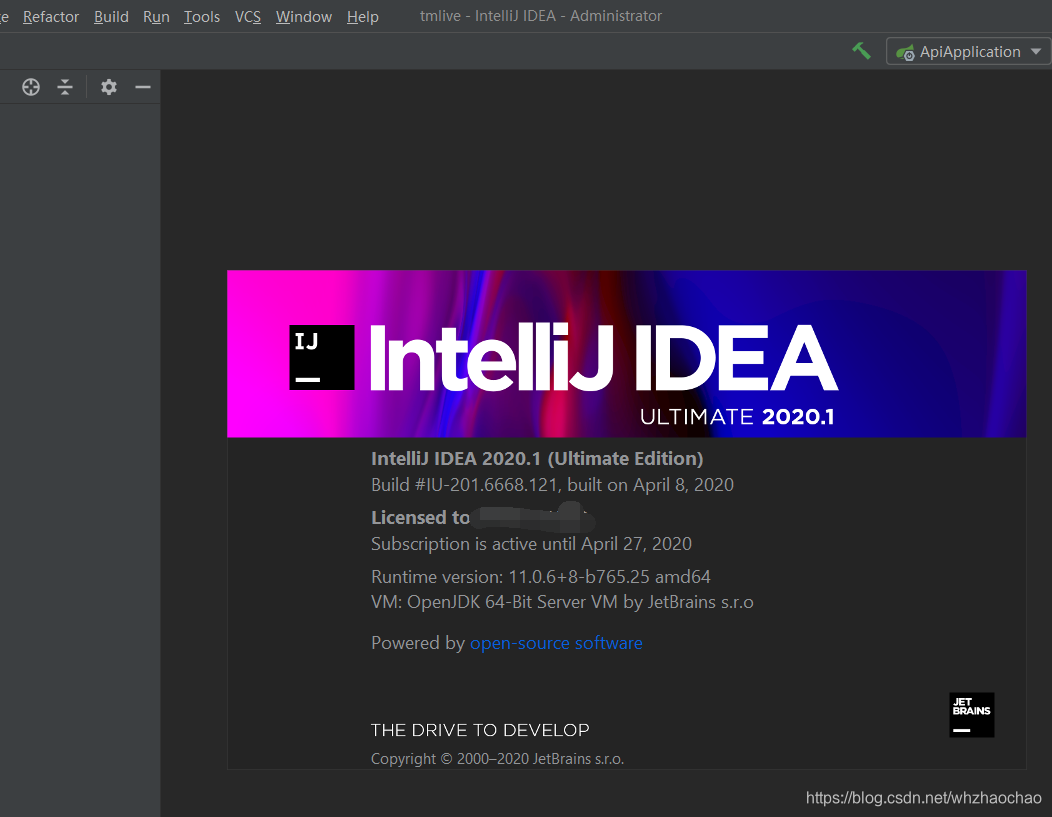Open the Help menu
Image resolution: width=1052 pixels, height=817 pixels.
click(x=362, y=16)
